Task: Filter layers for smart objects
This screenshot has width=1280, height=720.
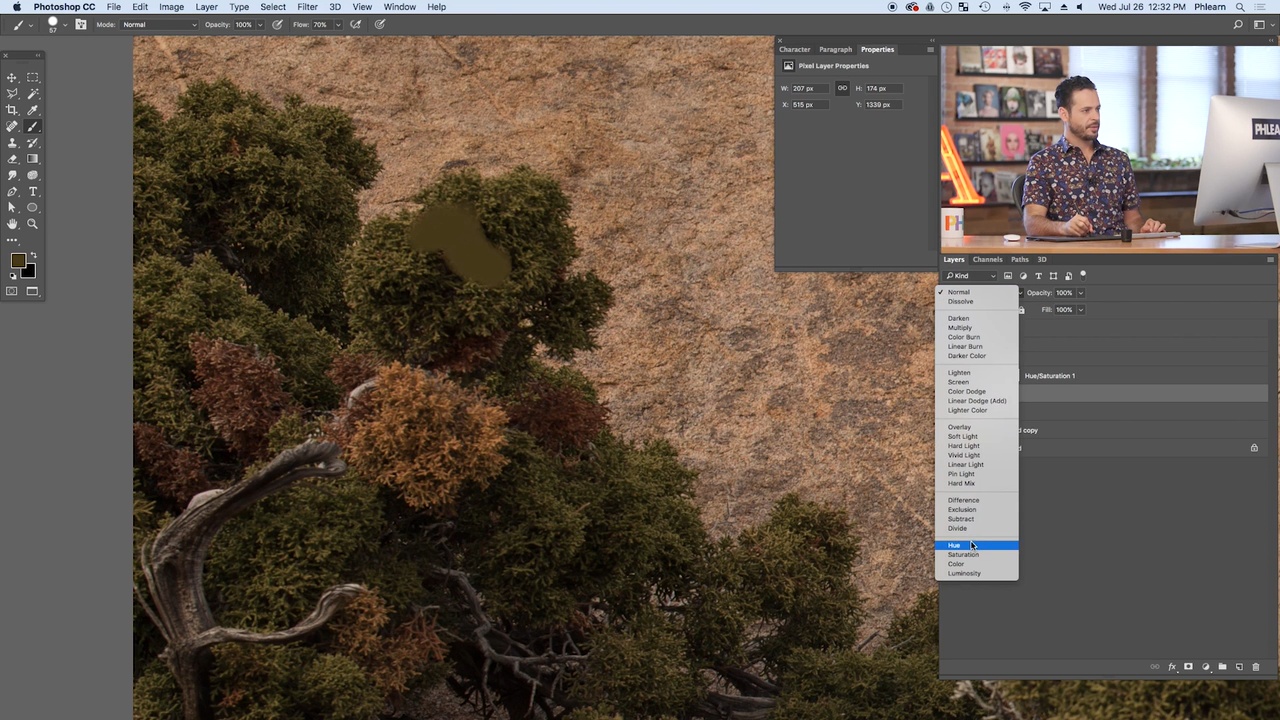Action: pos(1068,276)
